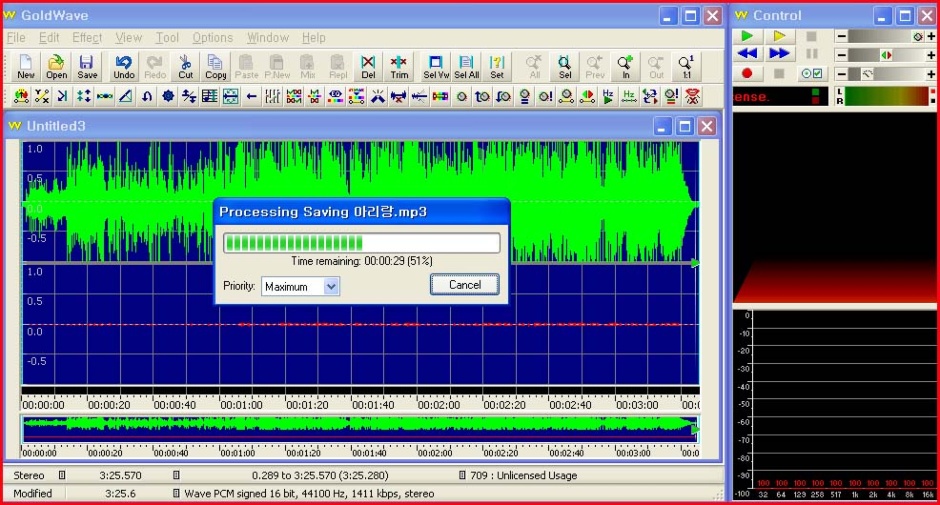Click the L R level meter in Control
This screenshot has width=940, height=505.
[885, 96]
